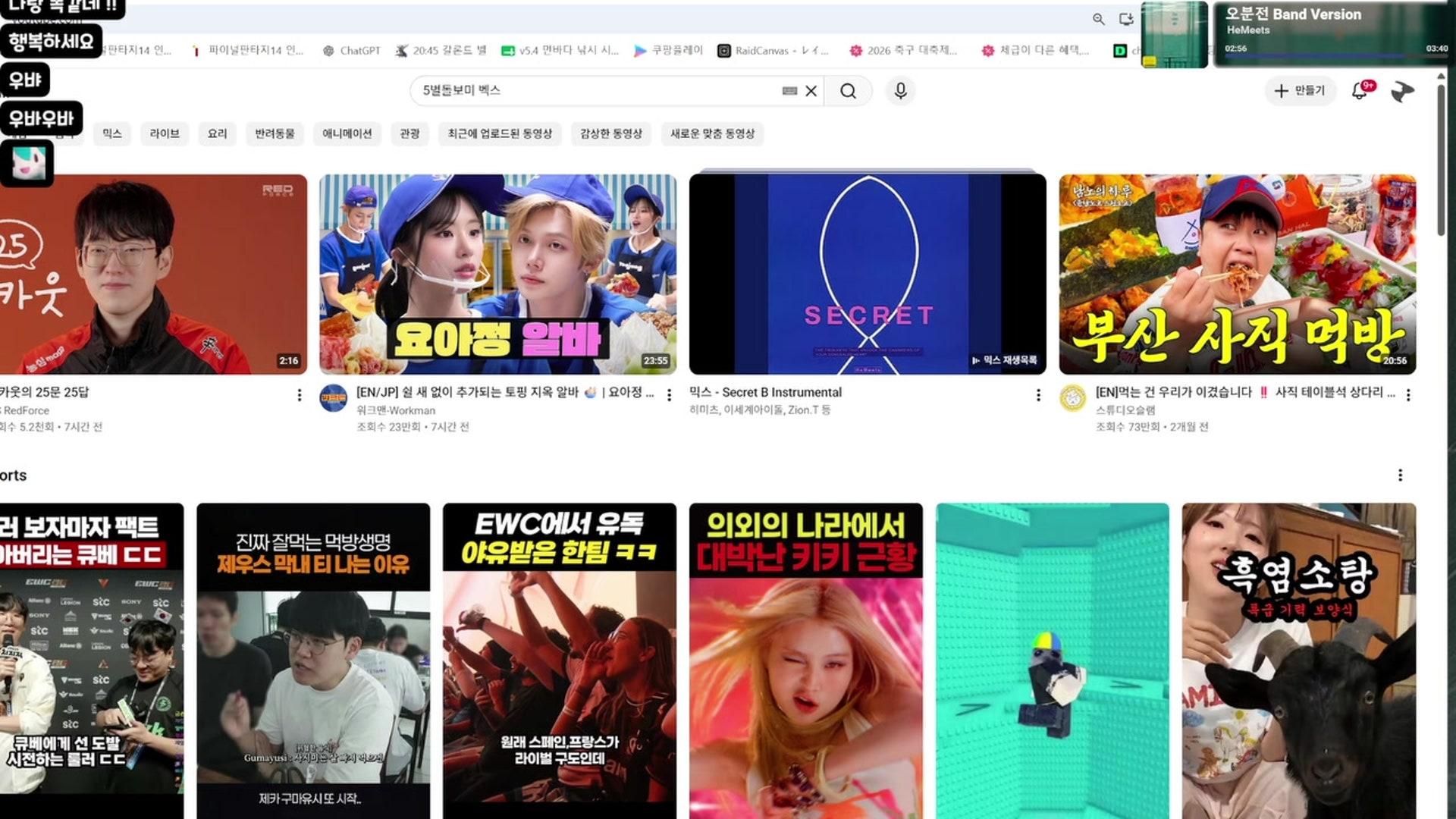Open the EWC에서 유독 야유받은 한팀 Short
1456x819 pixels.
click(560, 661)
